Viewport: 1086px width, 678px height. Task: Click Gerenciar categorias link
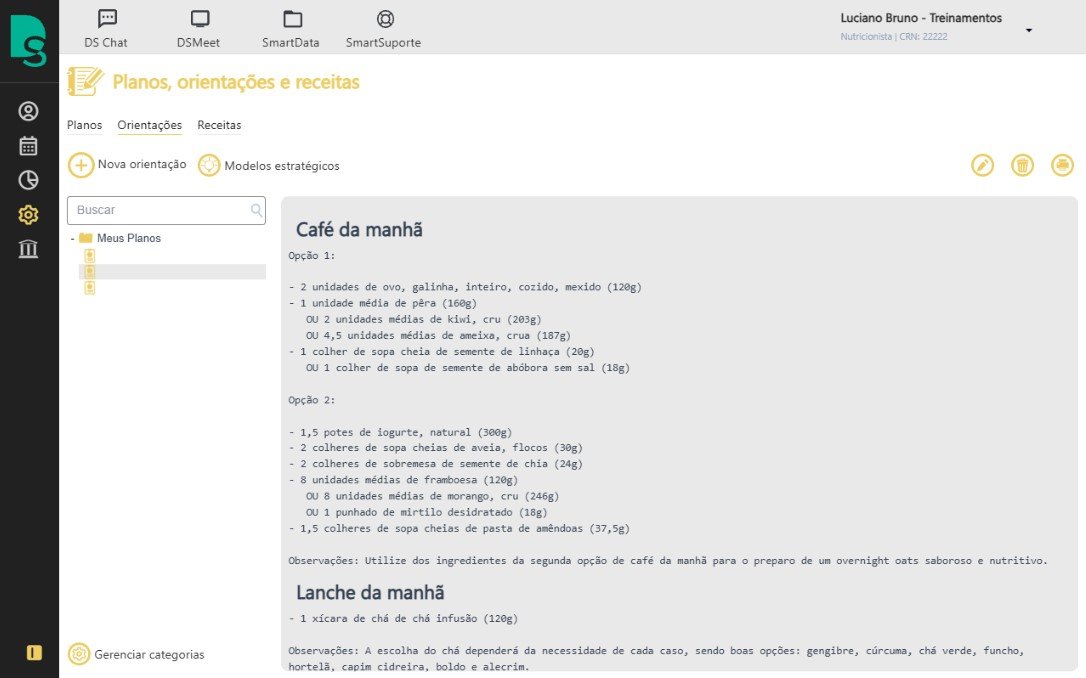pos(136,654)
